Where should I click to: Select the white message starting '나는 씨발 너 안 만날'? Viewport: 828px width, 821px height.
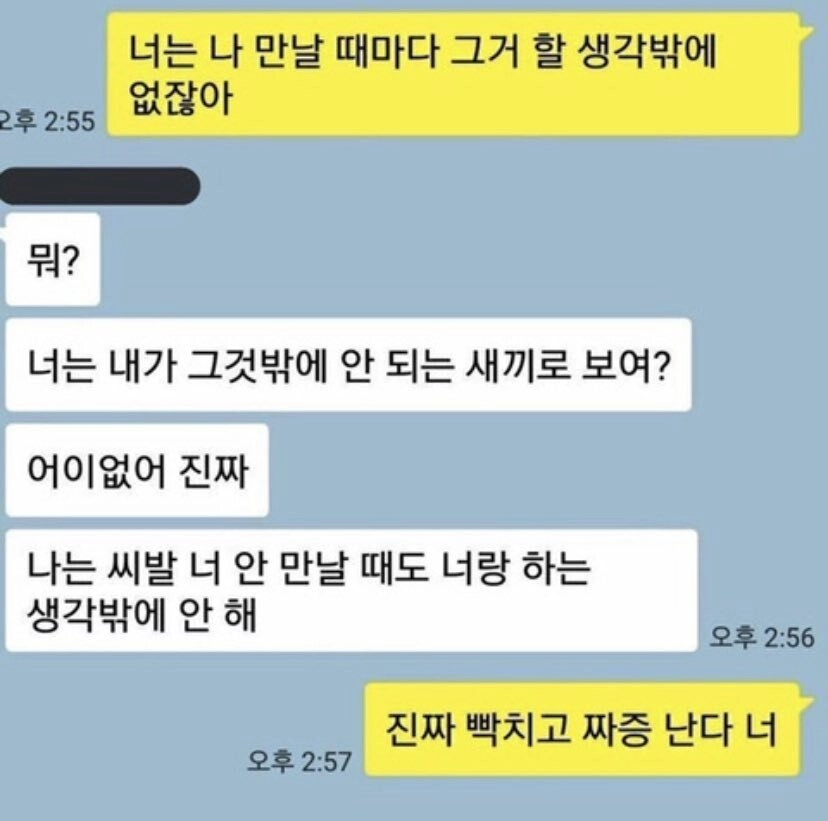[352, 590]
